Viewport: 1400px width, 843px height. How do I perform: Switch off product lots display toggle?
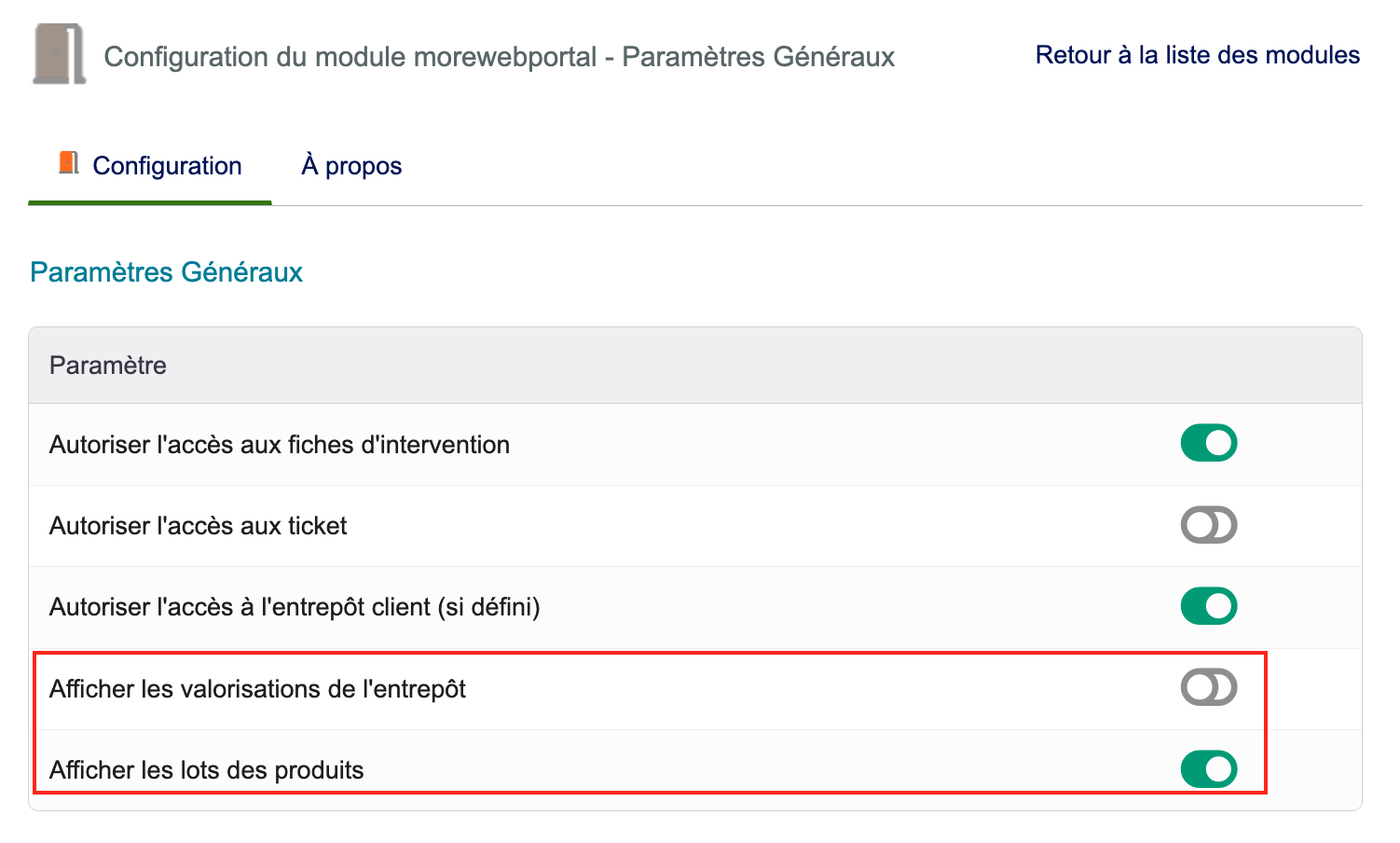coord(1208,769)
